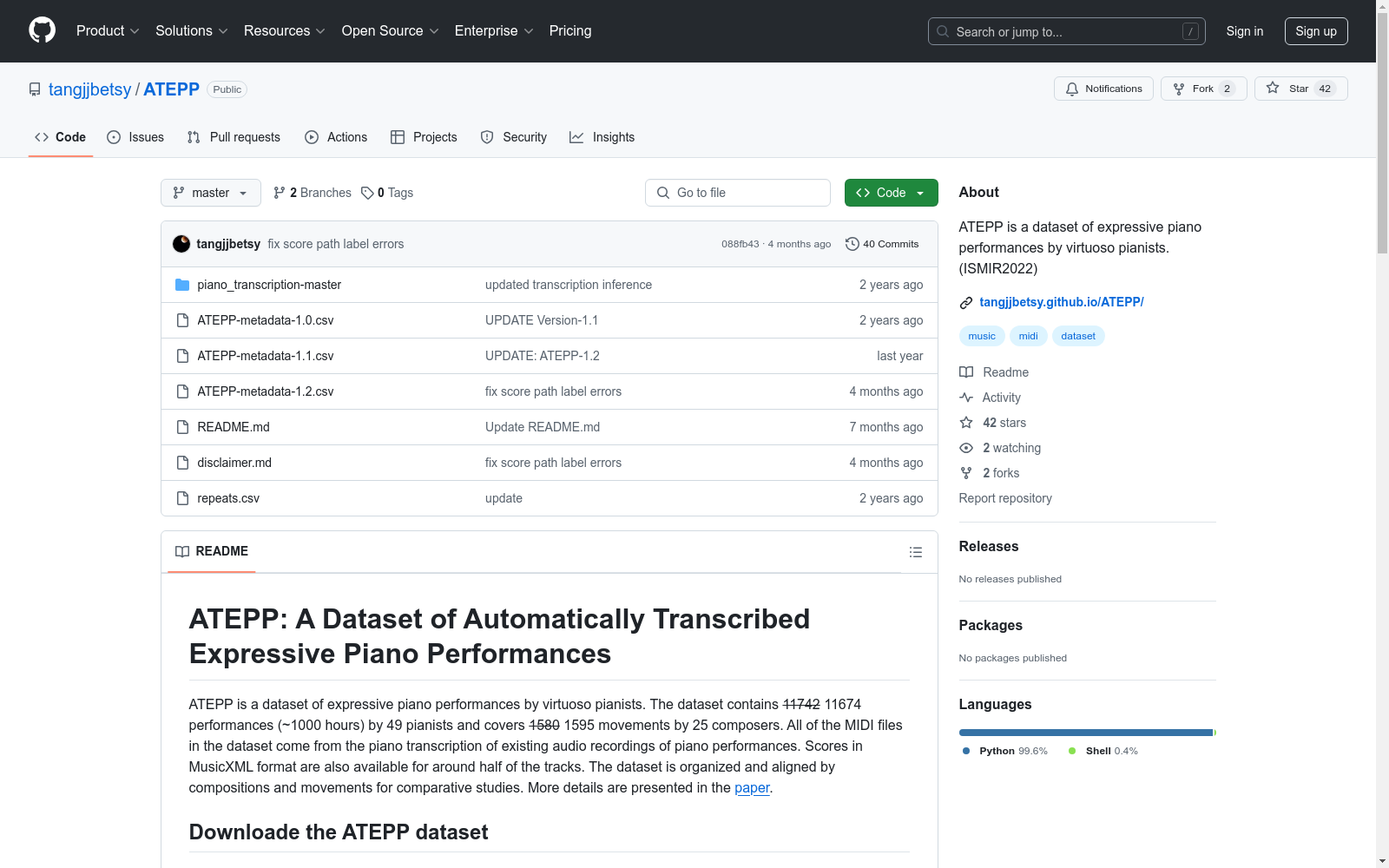The width and height of the screenshot is (1389, 868).
Task: Click the fork icon next to 2 forks
Action: coord(966,473)
